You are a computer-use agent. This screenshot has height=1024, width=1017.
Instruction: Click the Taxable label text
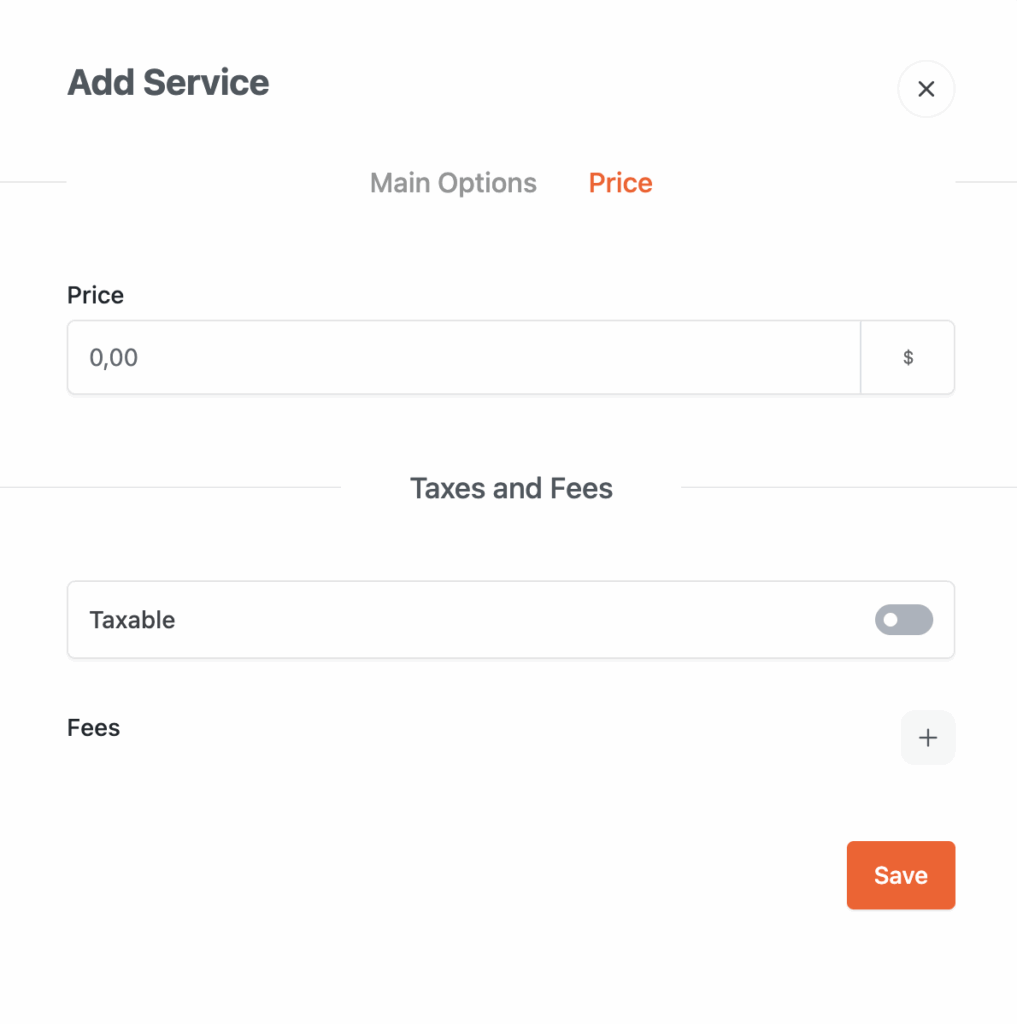click(x=132, y=620)
